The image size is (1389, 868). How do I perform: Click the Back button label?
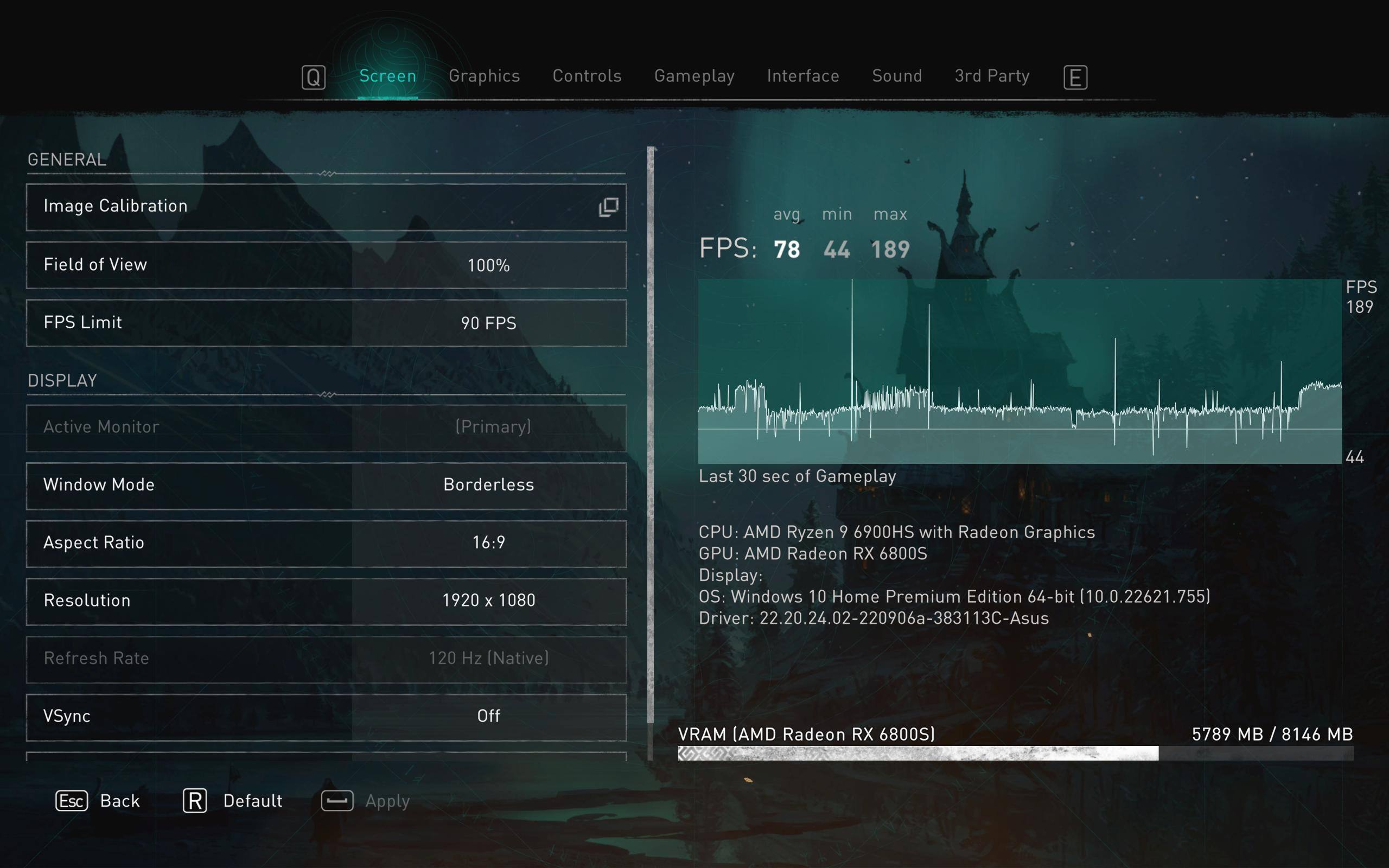point(119,801)
